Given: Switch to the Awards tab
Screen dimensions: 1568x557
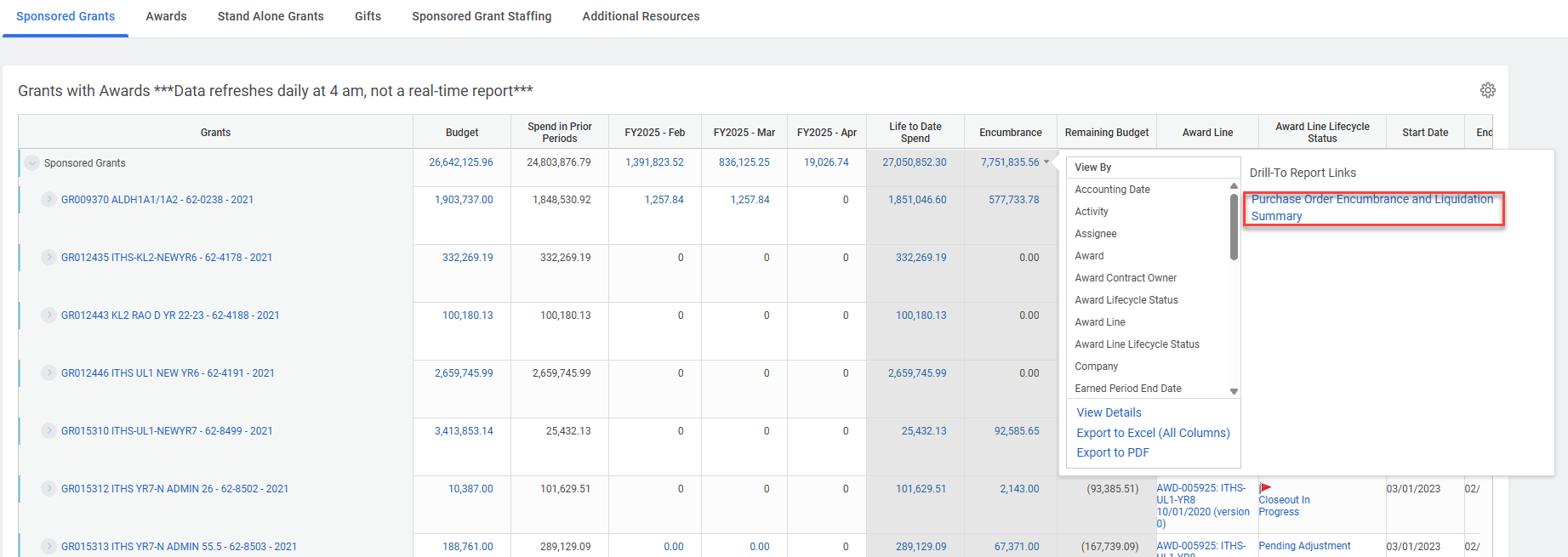Looking at the screenshot, I should pos(166,16).
